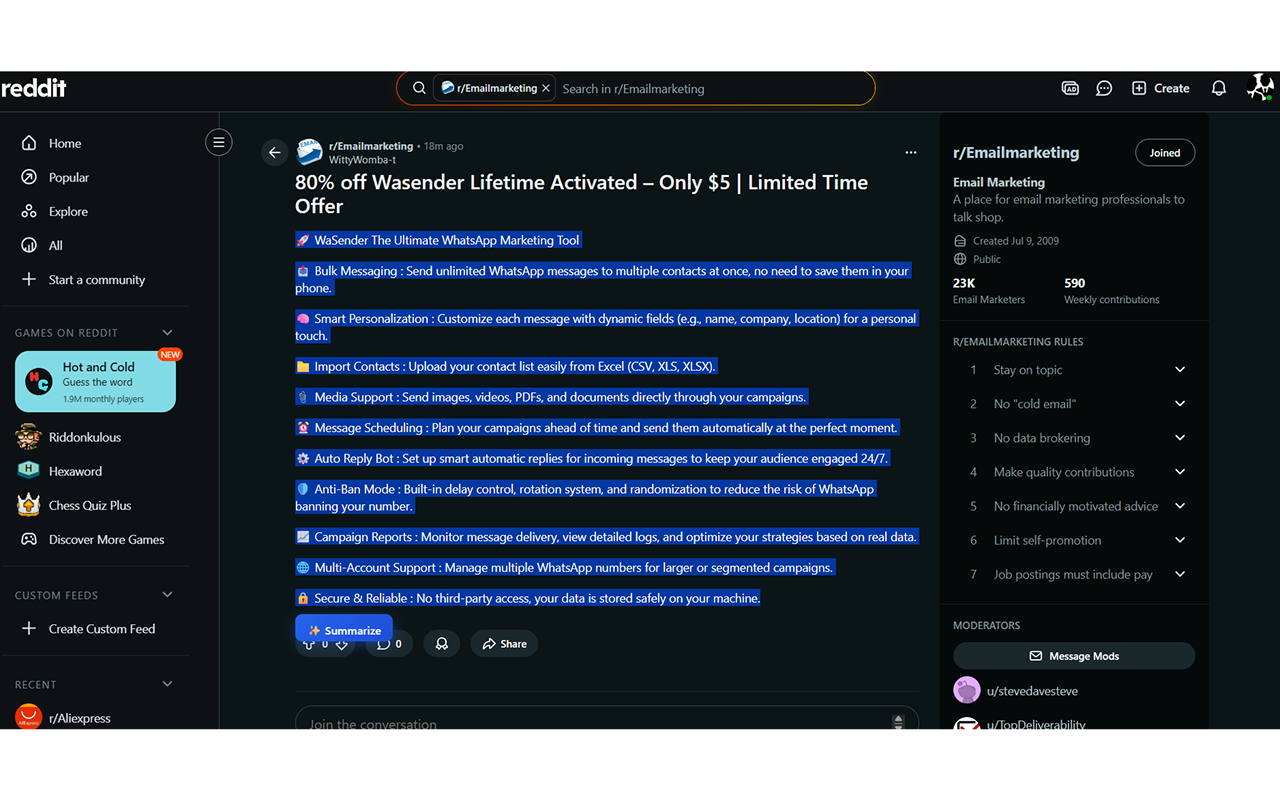
Task: Click the 23K Email Marketers count
Action: 989,290
